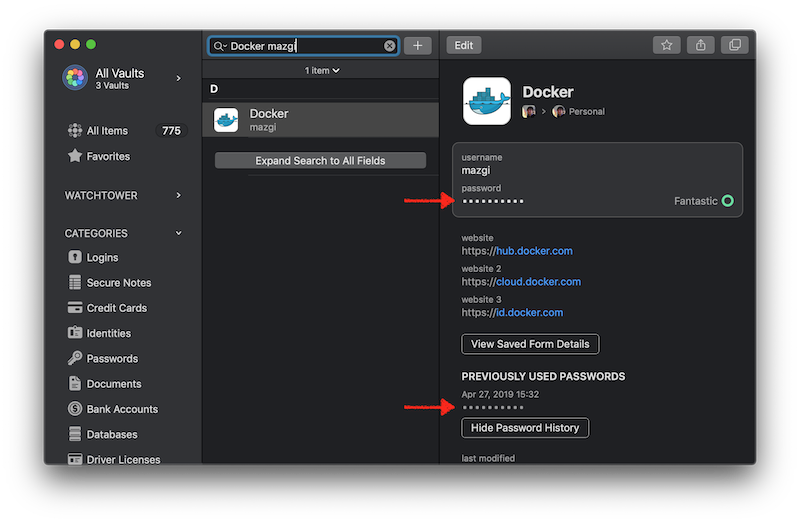Click the share icon in toolbar
This screenshot has height=523, width=800.
pos(701,45)
